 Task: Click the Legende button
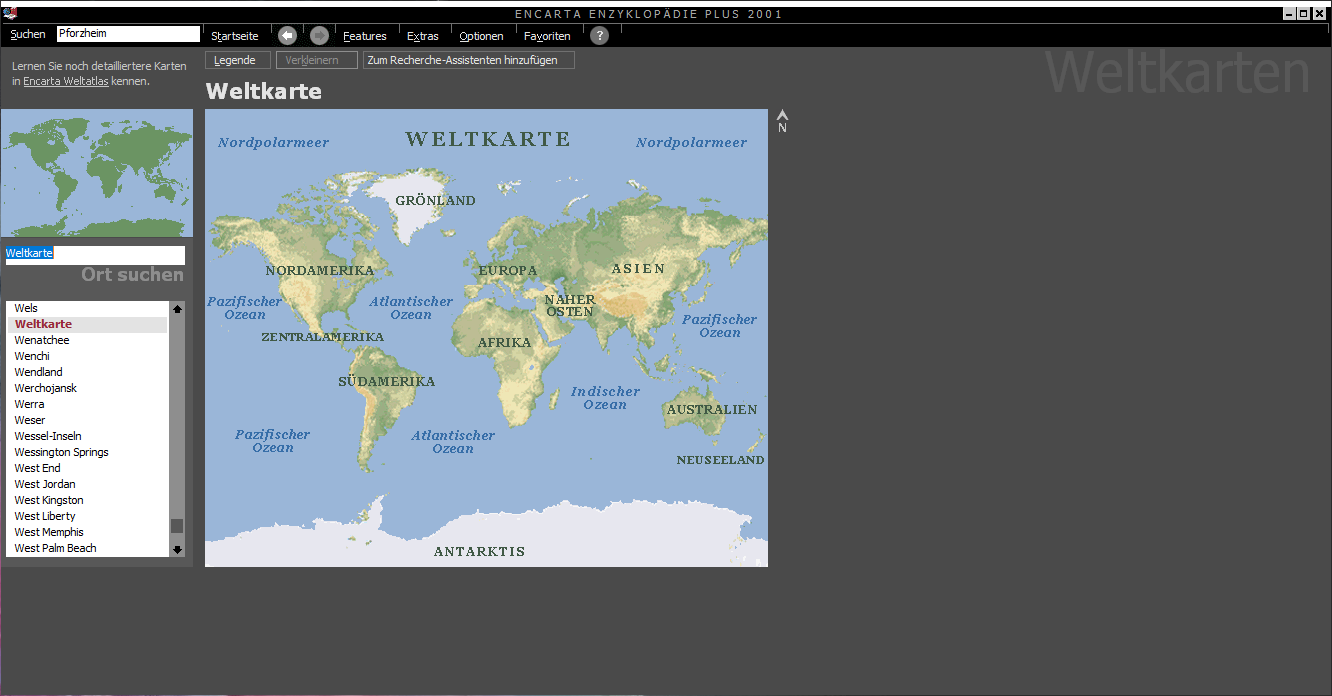click(x=237, y=60)
